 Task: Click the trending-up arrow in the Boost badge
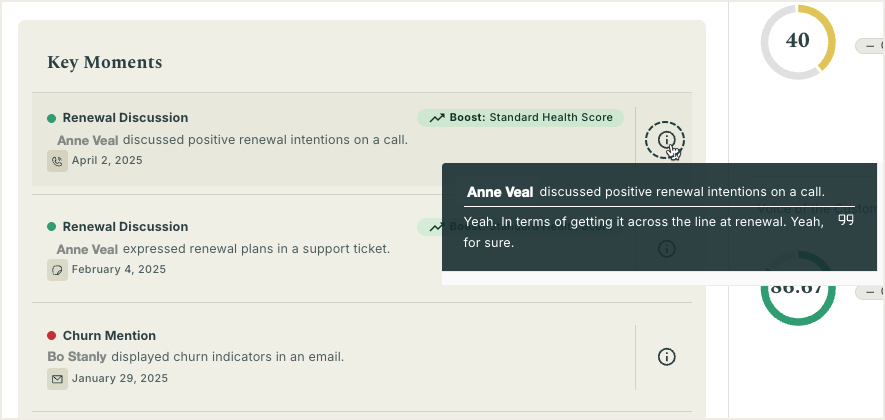pyautogui.click(x=437, y=118)
